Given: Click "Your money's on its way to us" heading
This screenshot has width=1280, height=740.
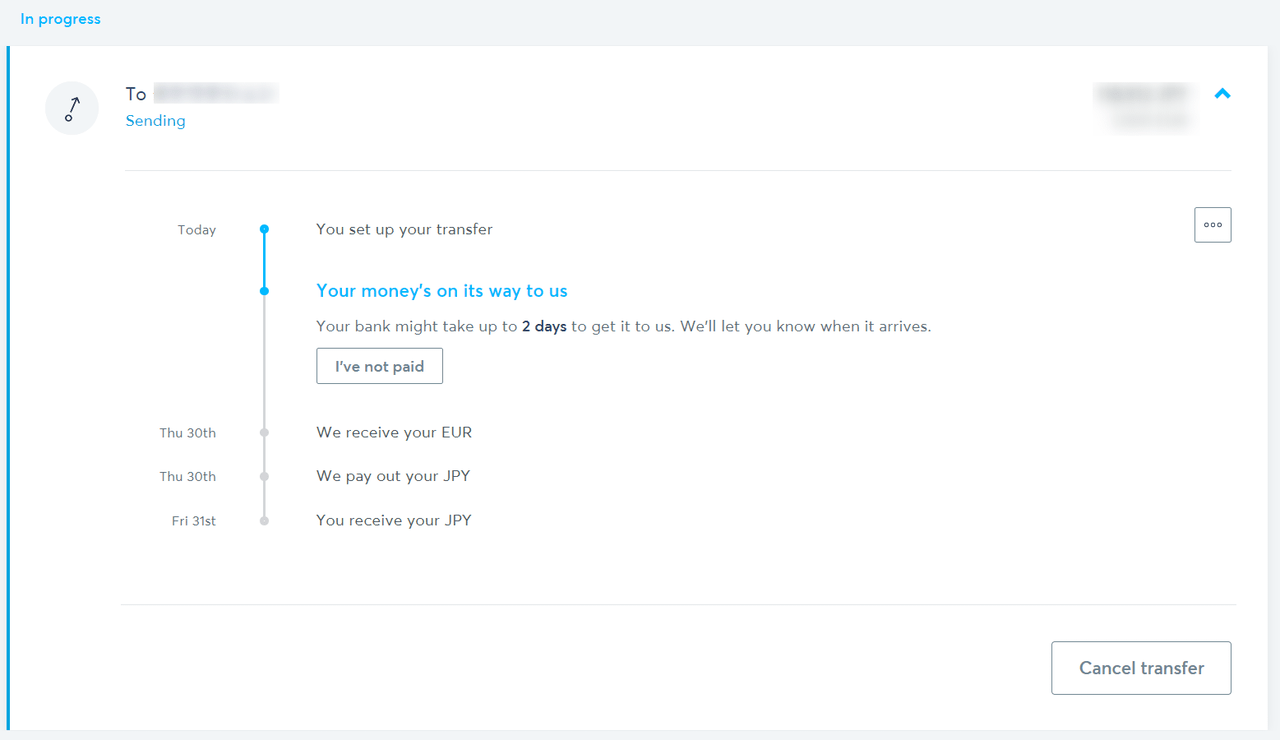Looking at the screenshot, I should pyautogui.click(x=441, y=291).
